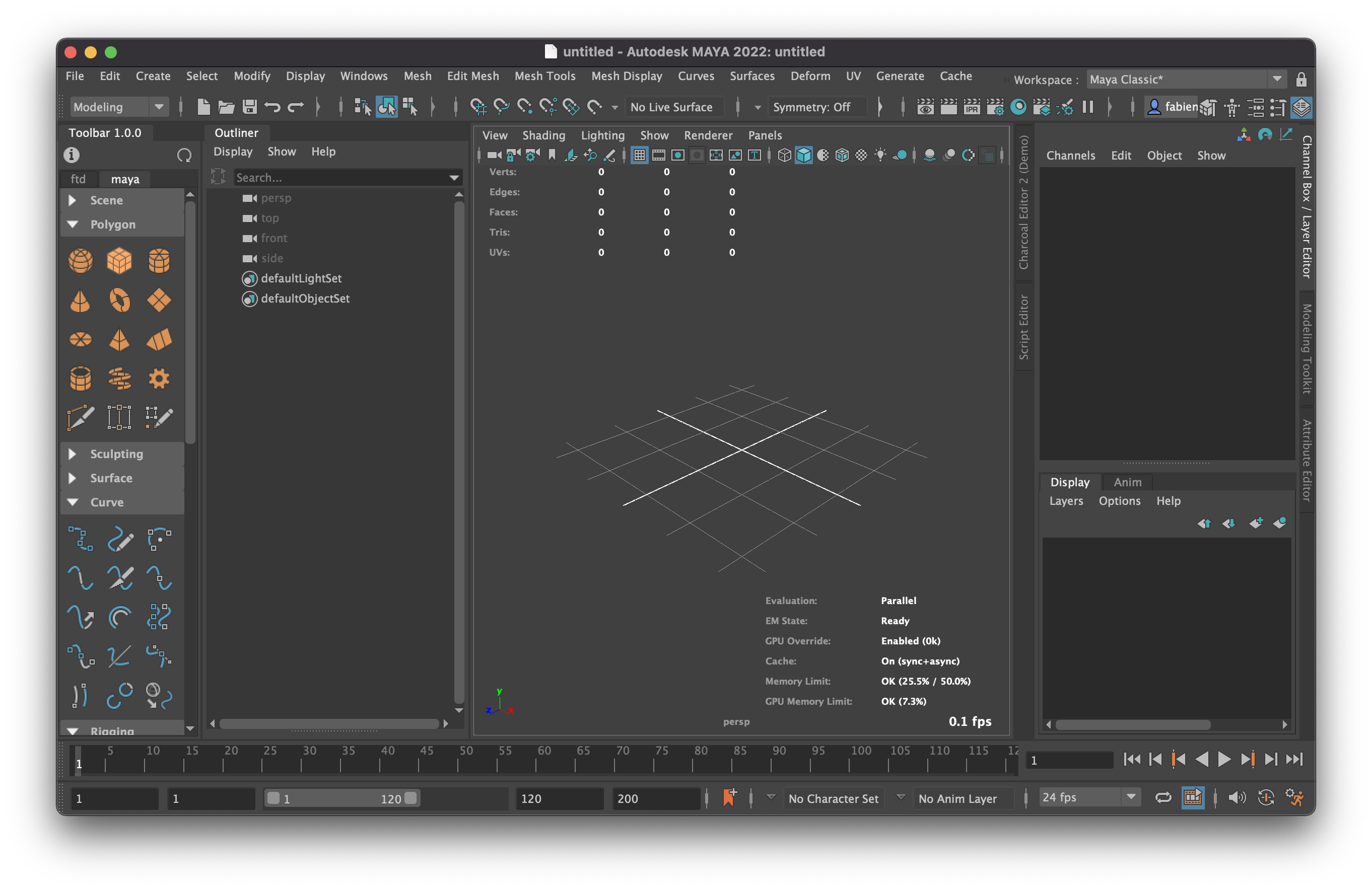Image resolution: width=1372 pixels, height=890 pixels.
Task: Expand the Sculpting section
Action: pyautogui.click(x=122, y=454)
